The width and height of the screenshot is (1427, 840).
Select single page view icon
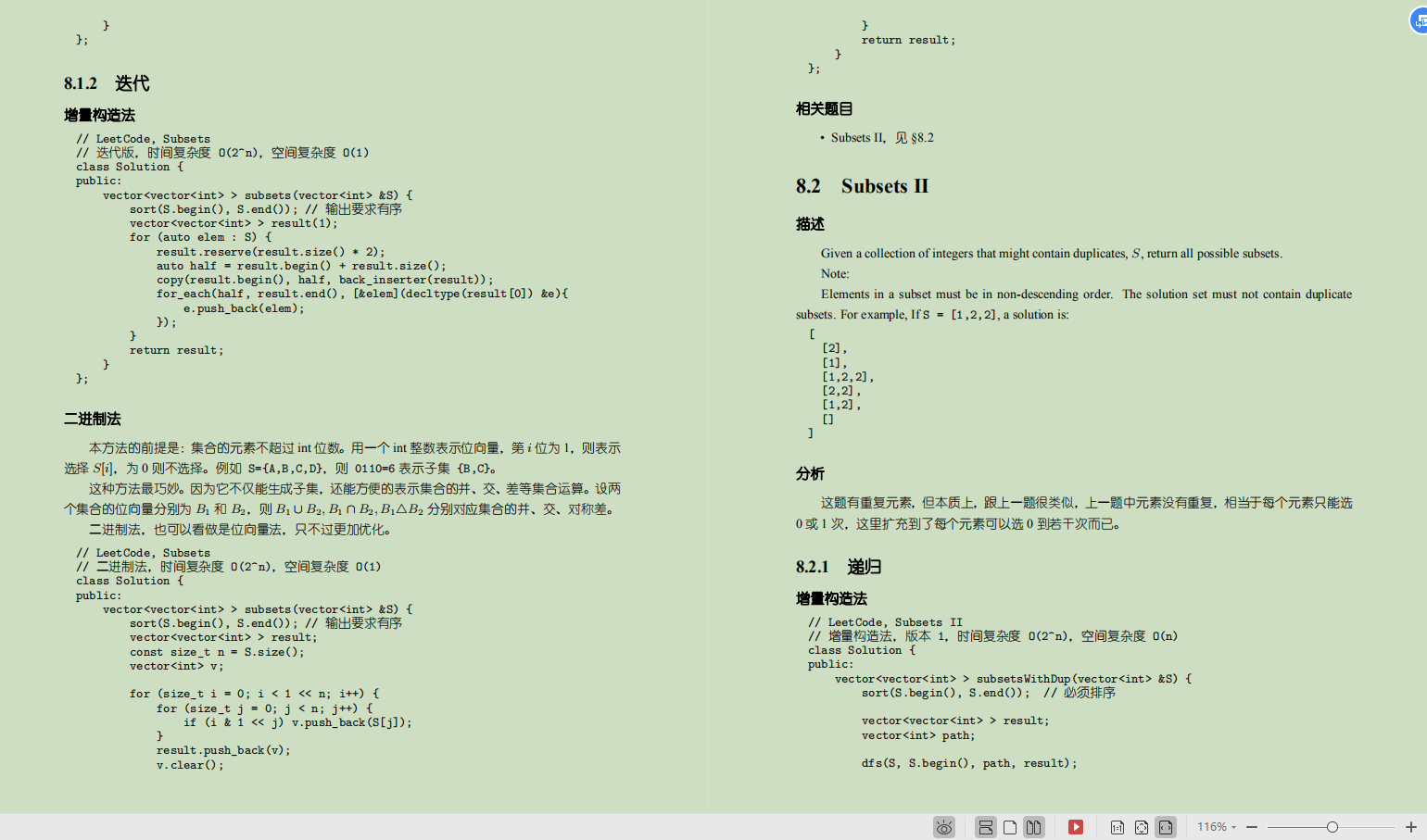coord(1010,827)
